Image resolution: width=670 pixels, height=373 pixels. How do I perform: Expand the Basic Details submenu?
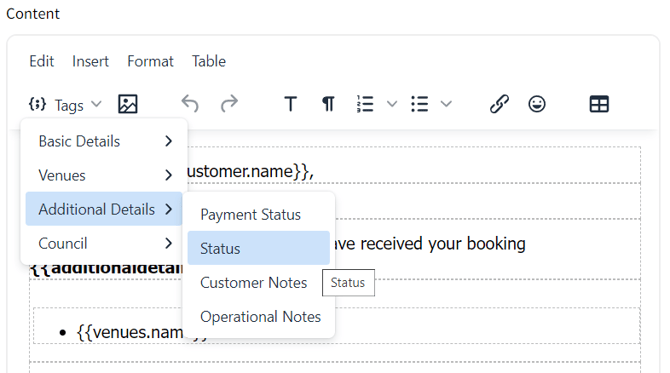(x=104, y=141)
